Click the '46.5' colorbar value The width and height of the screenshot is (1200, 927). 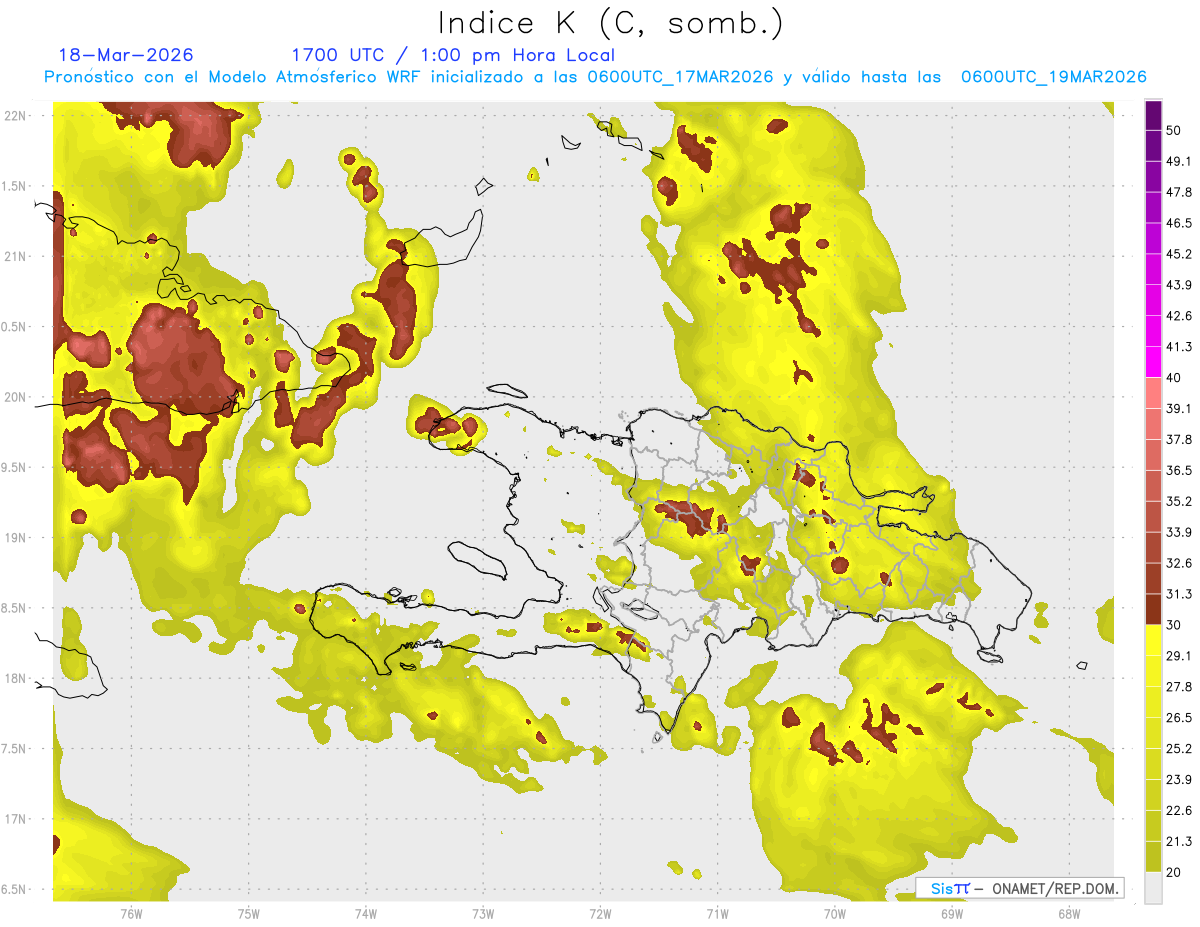[1179, 223]
